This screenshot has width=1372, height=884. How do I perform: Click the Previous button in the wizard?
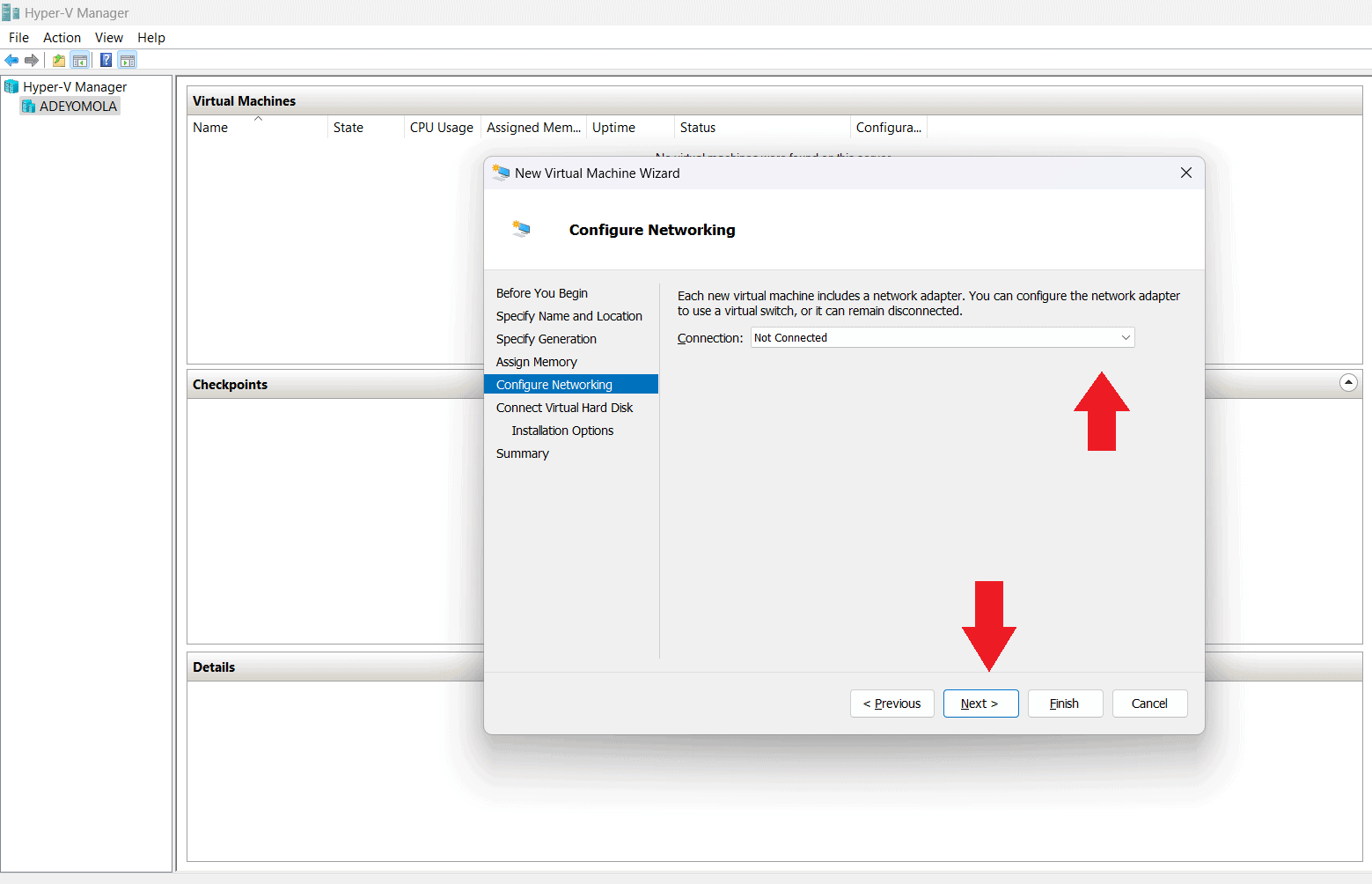892,704
